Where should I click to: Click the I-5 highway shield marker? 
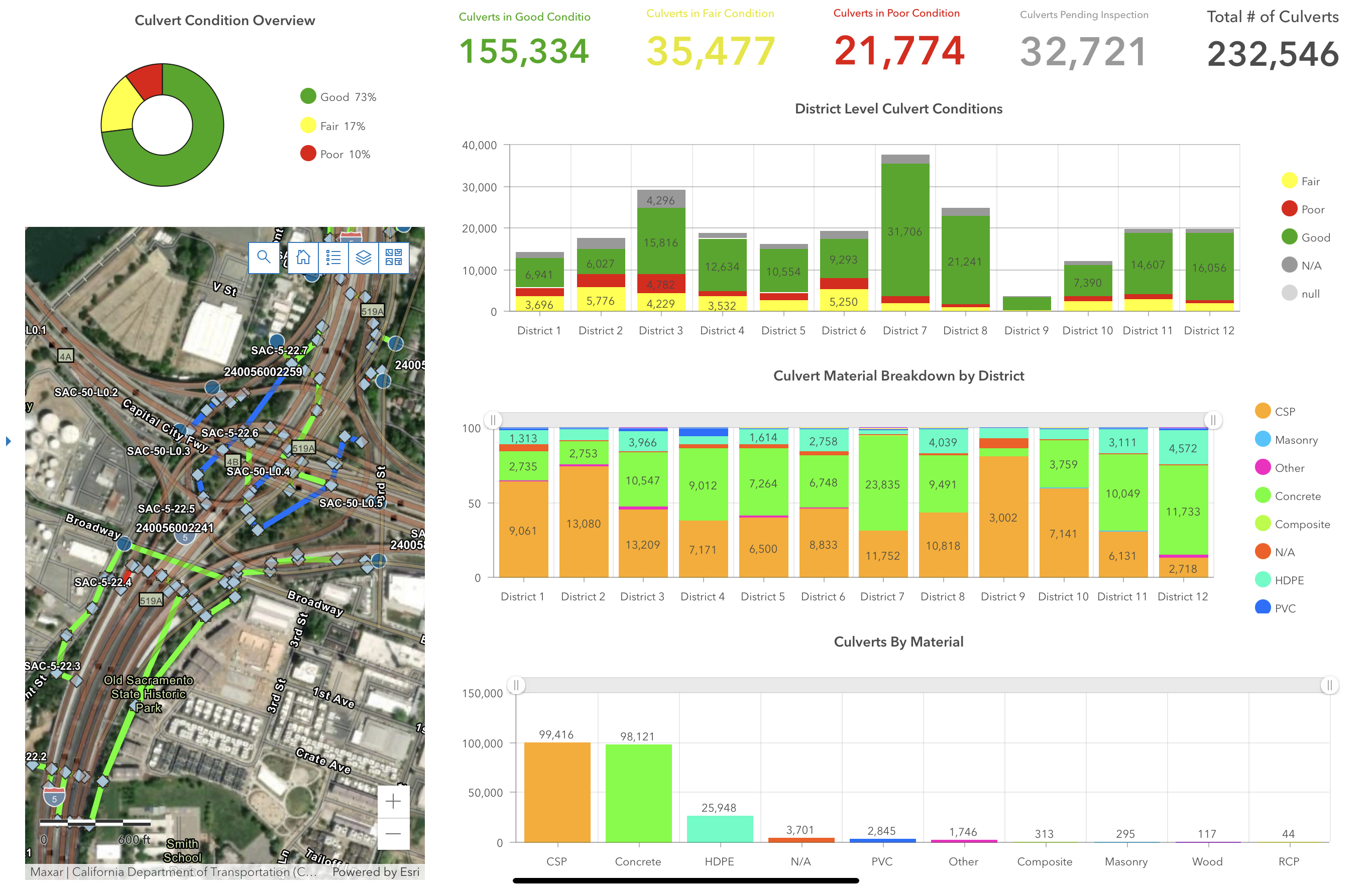coord(54,798)
